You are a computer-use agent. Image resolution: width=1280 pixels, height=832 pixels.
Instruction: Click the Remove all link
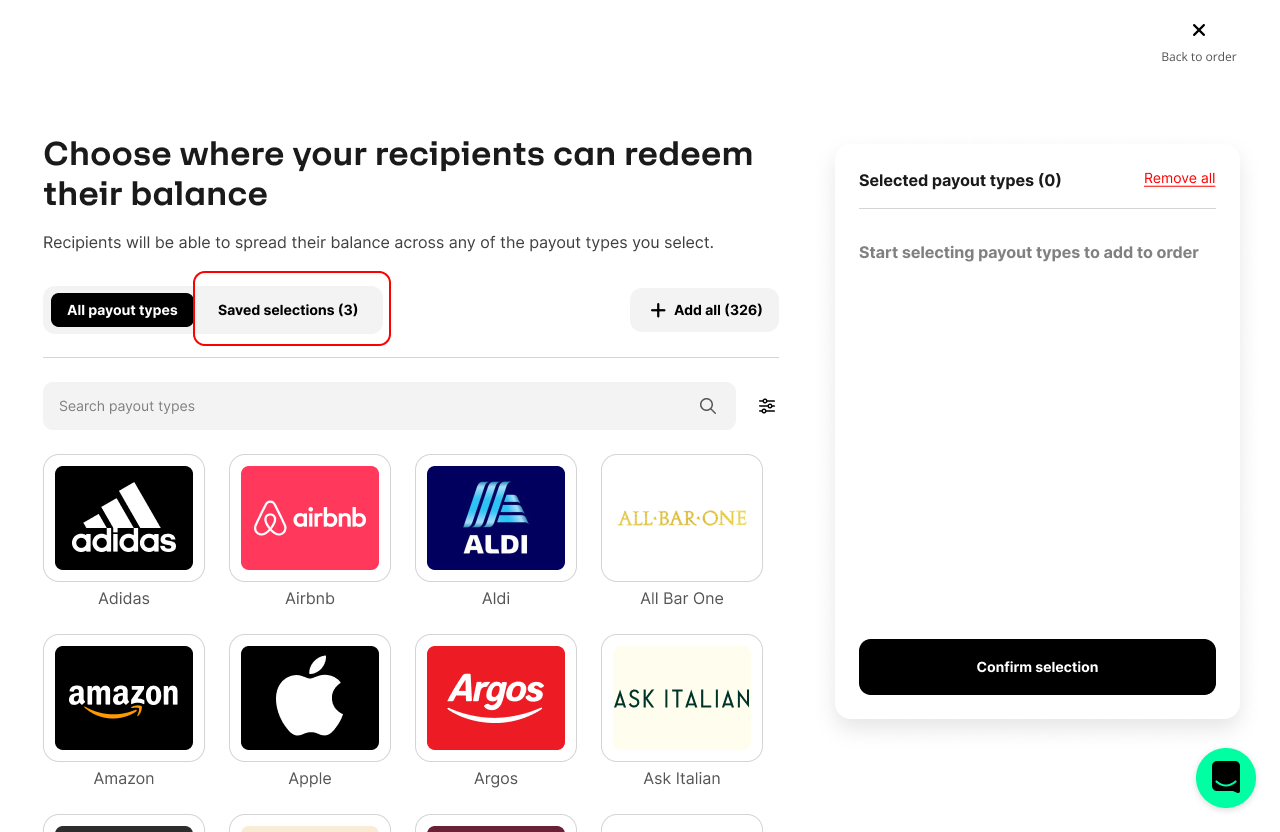point(1180,179)
